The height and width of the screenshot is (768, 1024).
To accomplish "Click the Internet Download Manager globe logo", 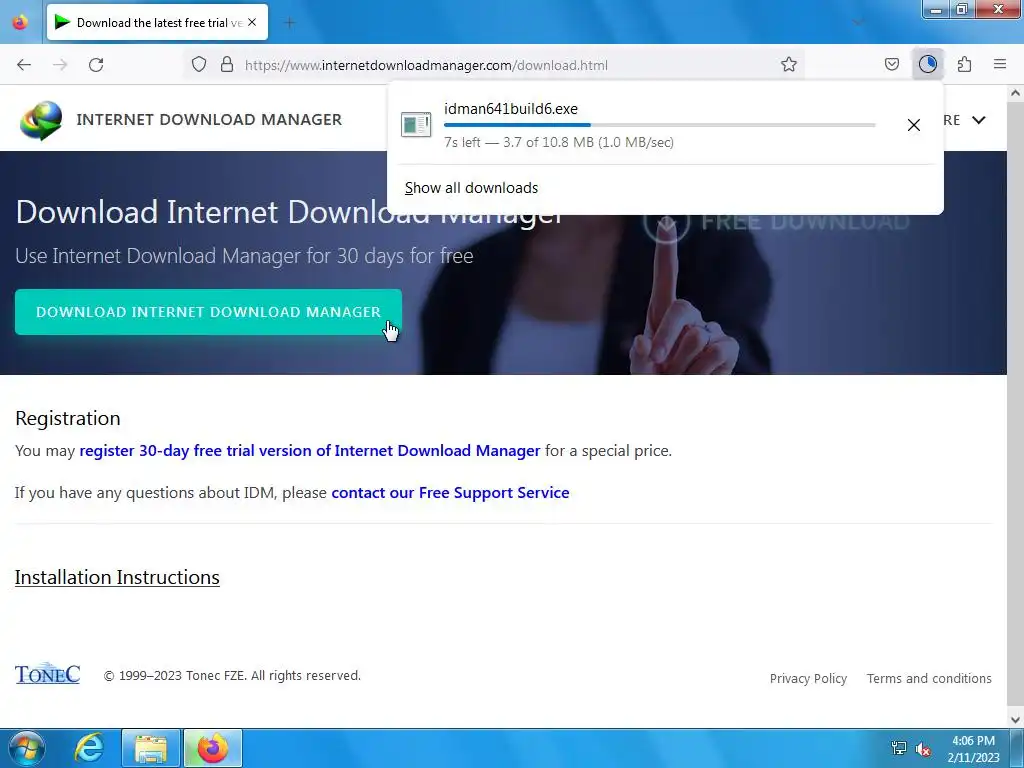I will coord(41,120).
